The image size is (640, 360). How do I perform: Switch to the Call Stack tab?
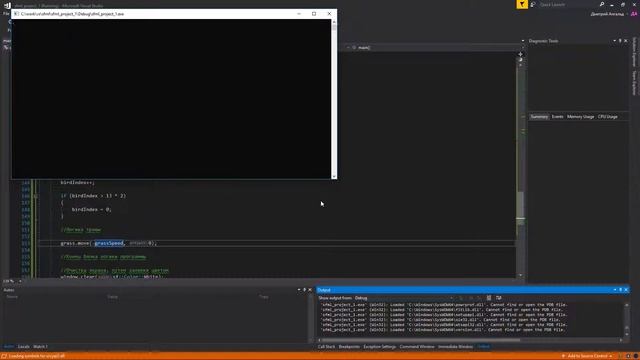[x=327, y=347]
